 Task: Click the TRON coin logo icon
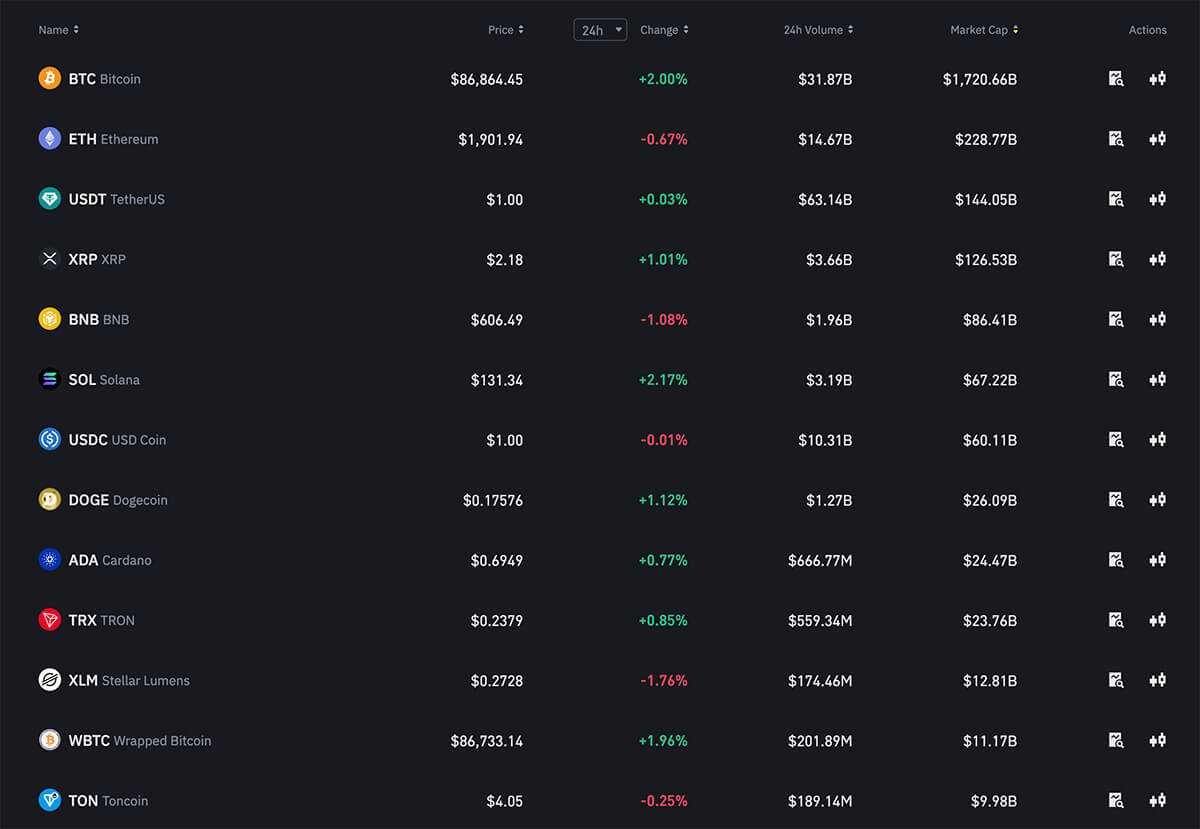[x=49, y=620]
